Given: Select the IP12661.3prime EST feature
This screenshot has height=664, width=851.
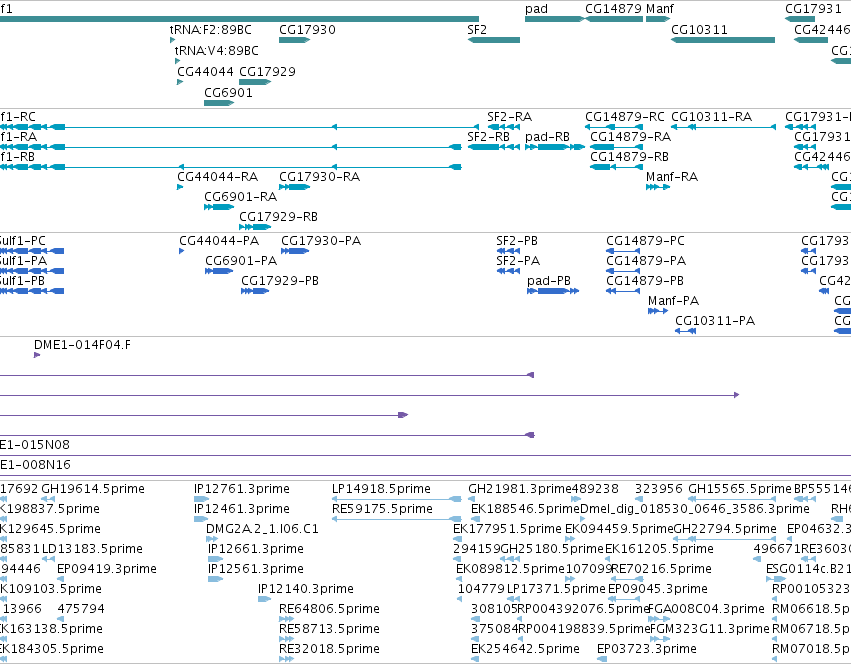Looking at the screenshot, I should click(215, 559).
